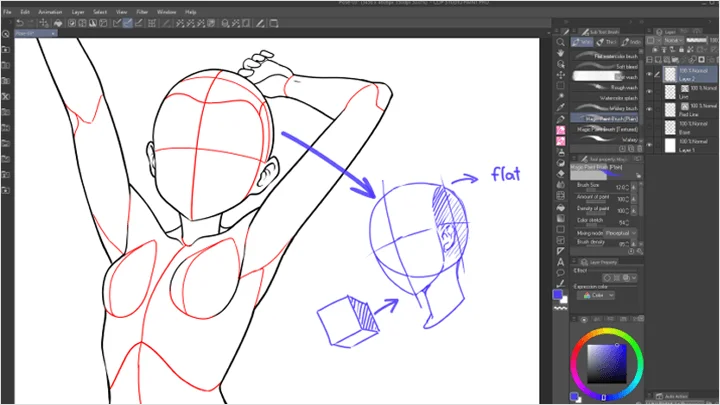Open palette color dropdown in Layer panel

click(652, 40)
